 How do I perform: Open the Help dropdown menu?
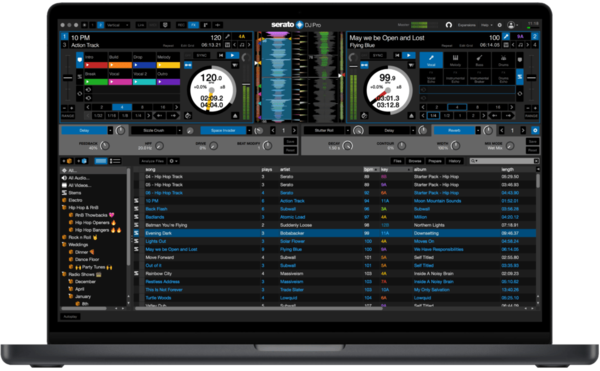pyautogui.click(x=486, y=25)
